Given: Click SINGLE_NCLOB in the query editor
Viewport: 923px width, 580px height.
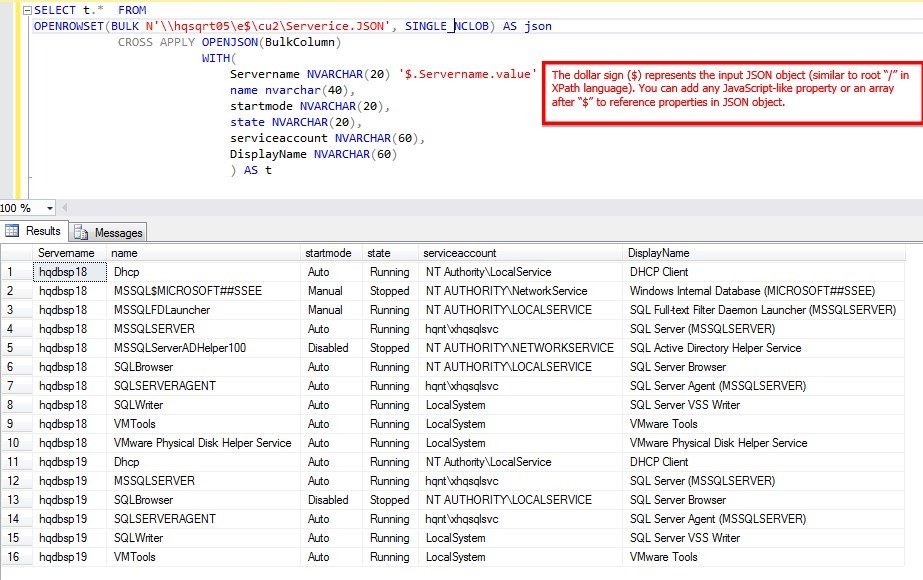Looking at the screenshot, I should [x=447, y=26].
